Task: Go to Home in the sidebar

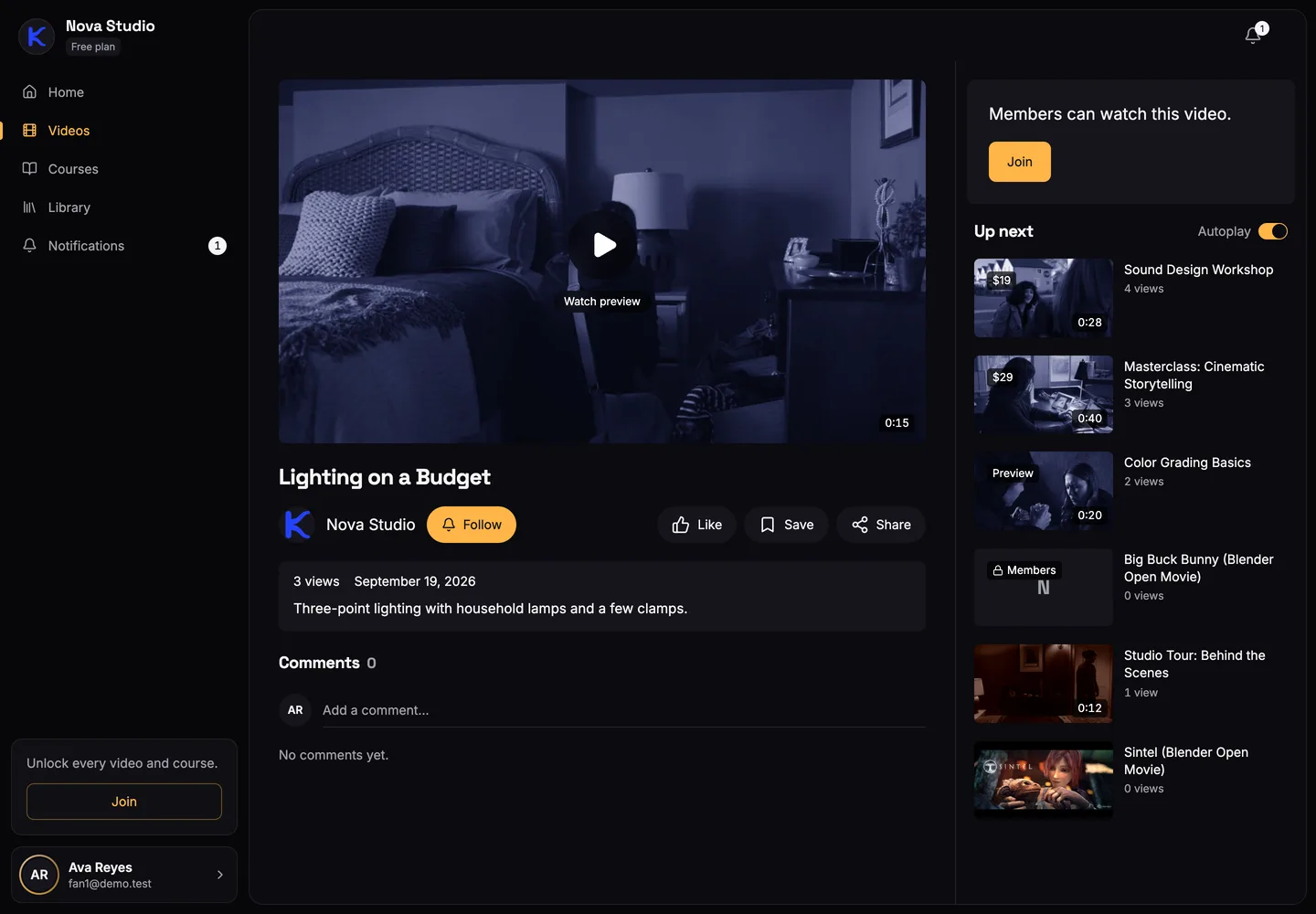Action: [x=124, y=92]
